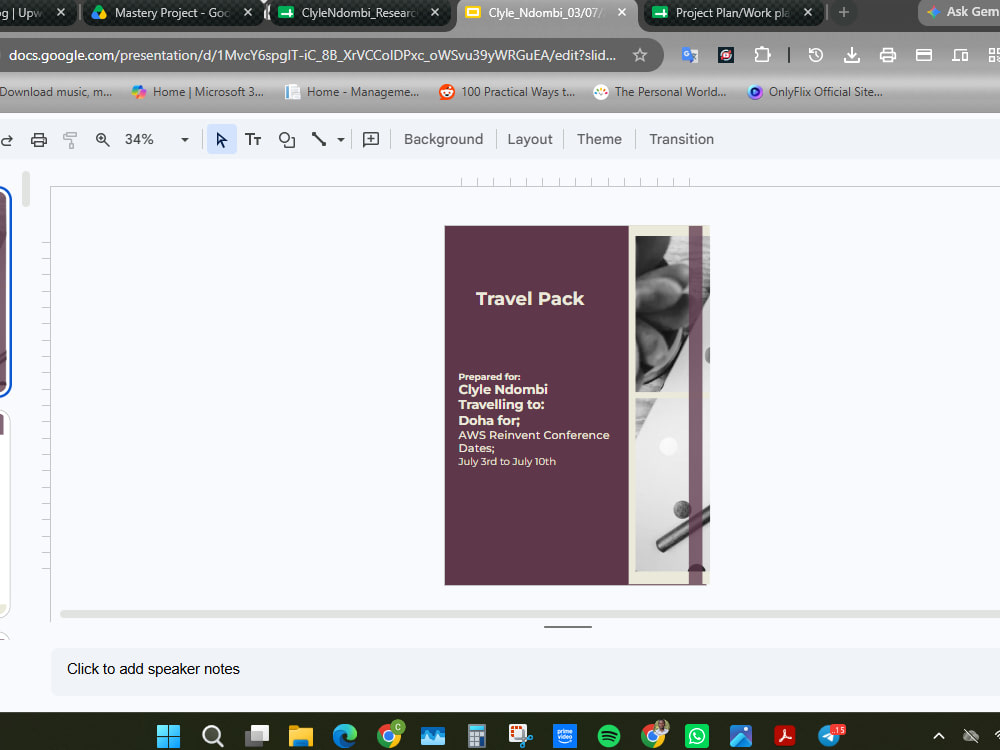1000x750 pixels.
Task: Click the redo icon in toolbar
Action: pos(6,140)
